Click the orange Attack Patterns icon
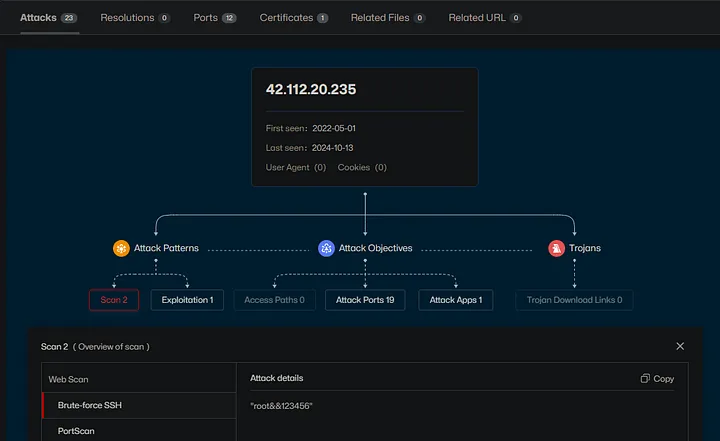Image resolution: width=720 pixels, height=441 pixels. [x=121, y=249]
